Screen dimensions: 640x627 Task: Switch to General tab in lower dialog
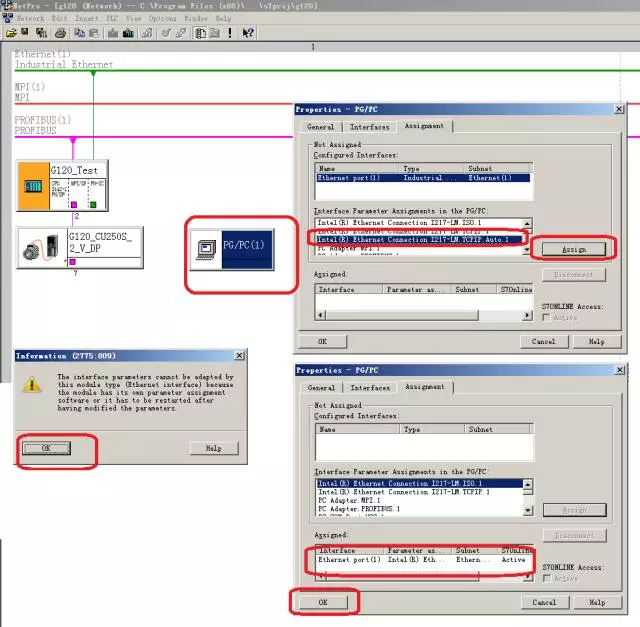pyautogui.click(x=320, y=387)
